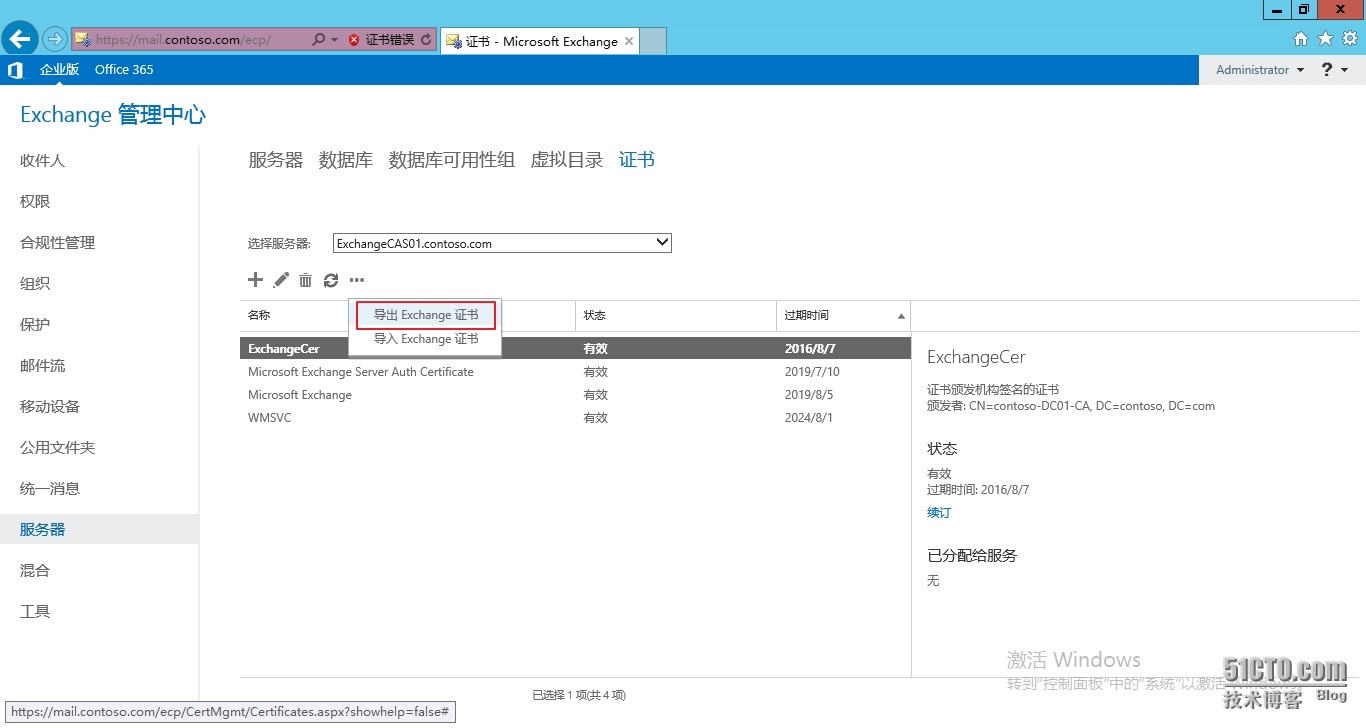This screenshot has height=728, width=1366.
Task: Select 导出 Exchange 证书 menu item
Action: coord(424,314)
